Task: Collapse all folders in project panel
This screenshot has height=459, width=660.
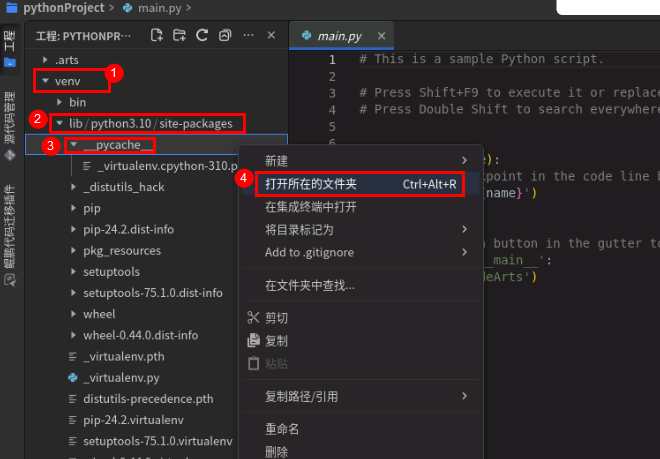Action: pos(225,35)
